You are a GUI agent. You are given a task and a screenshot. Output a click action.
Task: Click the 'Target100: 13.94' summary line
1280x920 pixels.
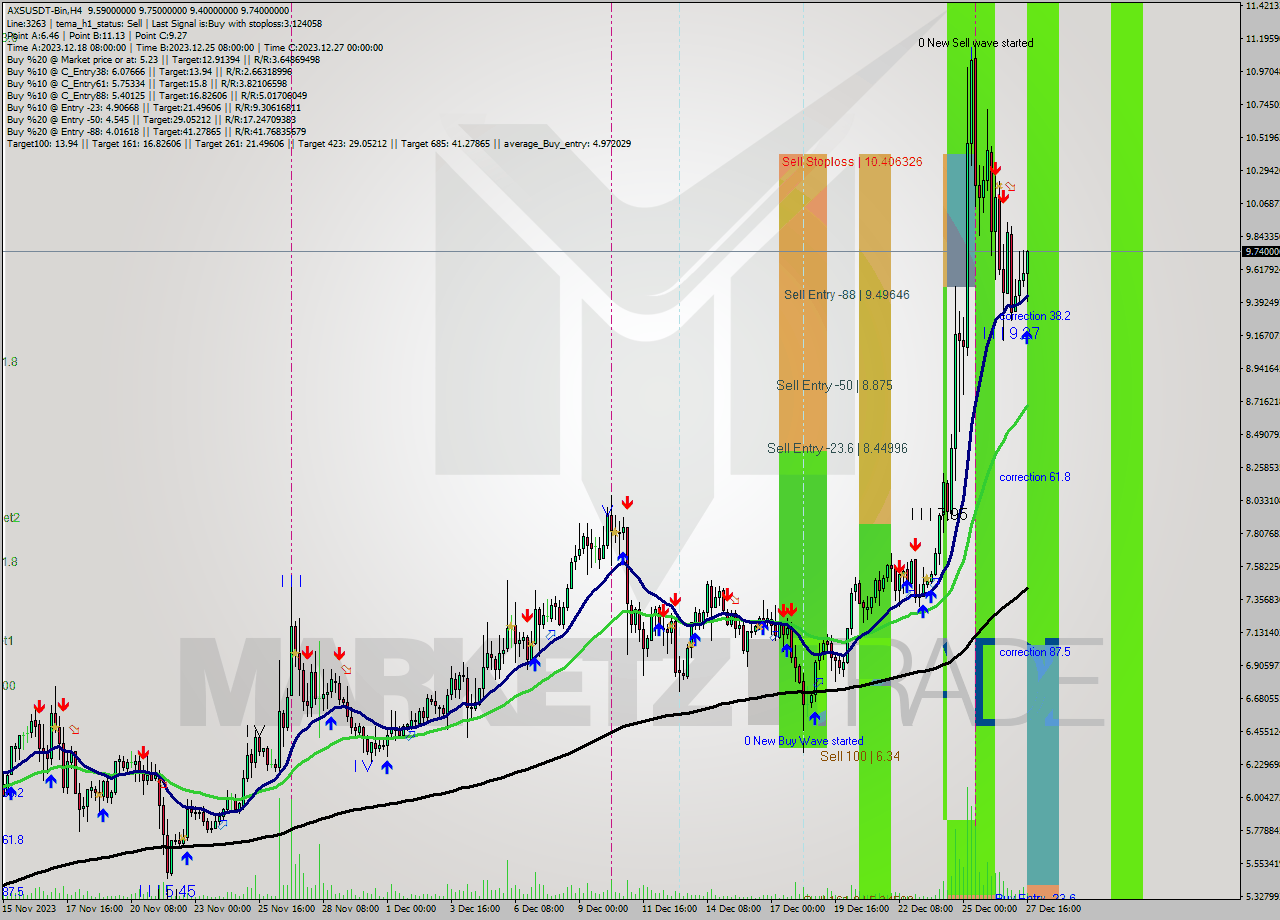(319, 143)
